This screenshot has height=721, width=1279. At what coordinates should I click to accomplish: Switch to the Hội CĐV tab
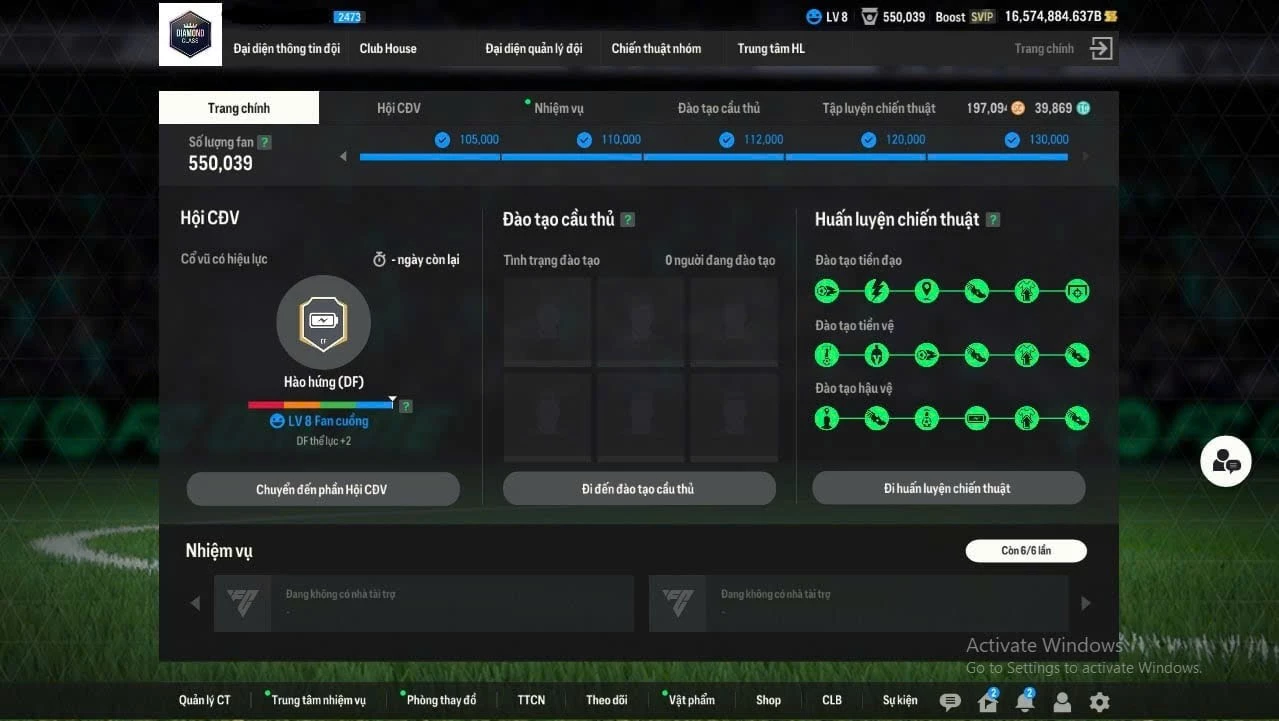399,108
